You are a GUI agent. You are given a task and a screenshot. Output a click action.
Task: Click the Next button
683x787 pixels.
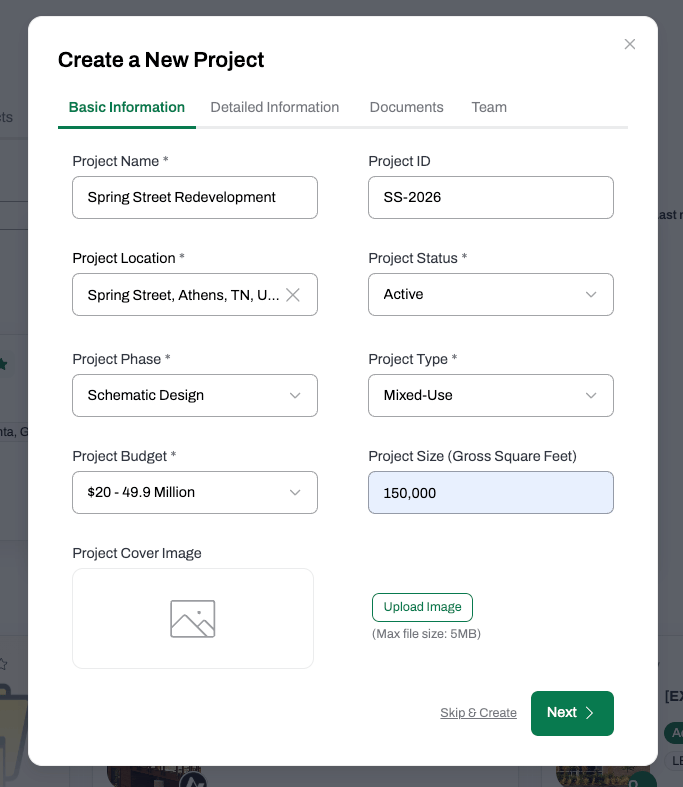(572, 713)
